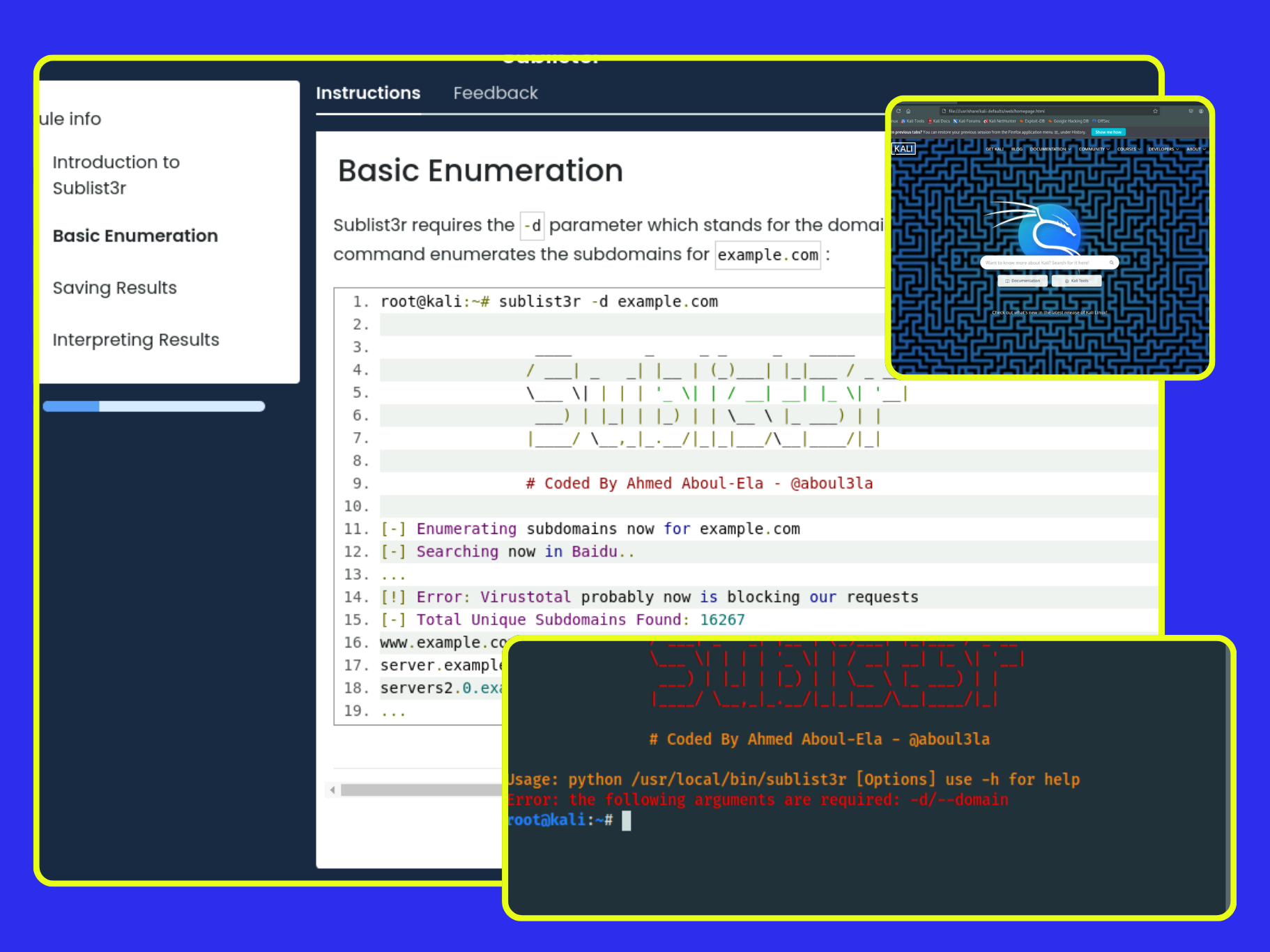Open the Kali Forums bookmark

coord(967,121)
